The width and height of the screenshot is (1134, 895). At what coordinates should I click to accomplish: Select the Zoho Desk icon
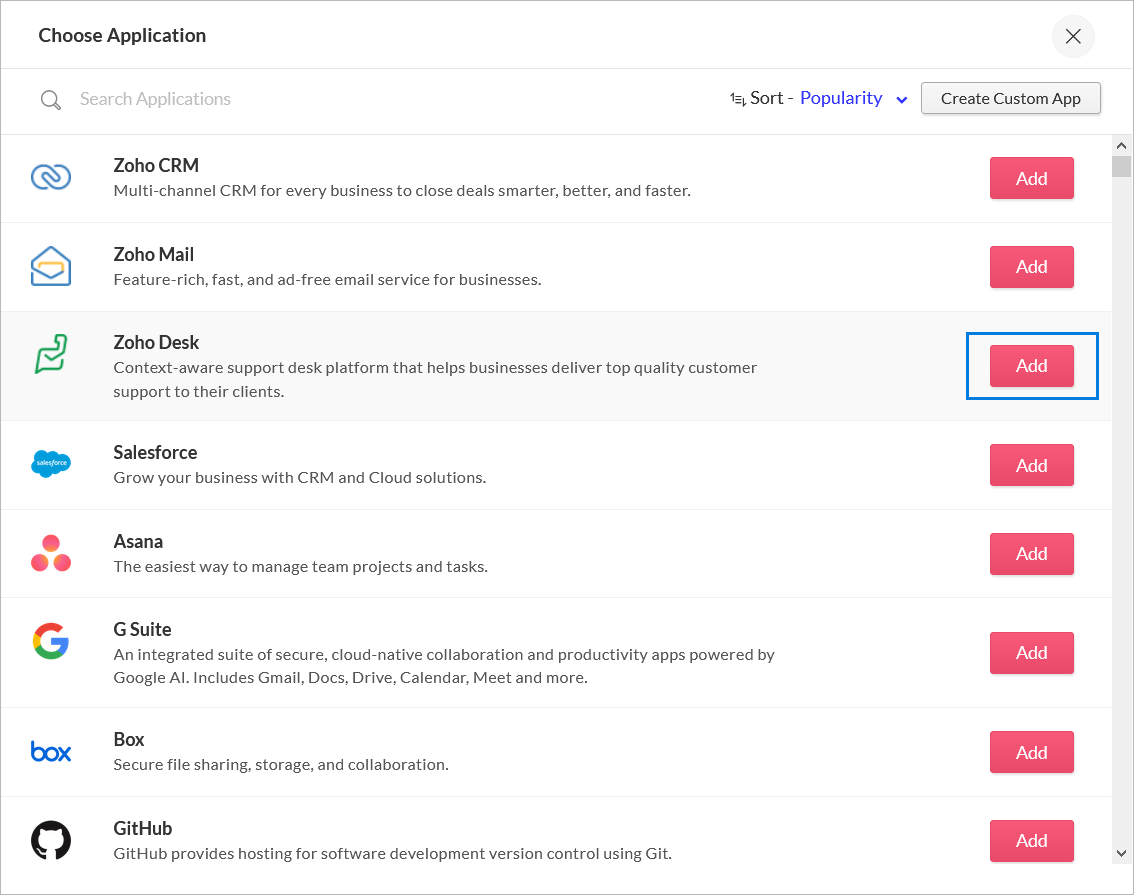51,353
